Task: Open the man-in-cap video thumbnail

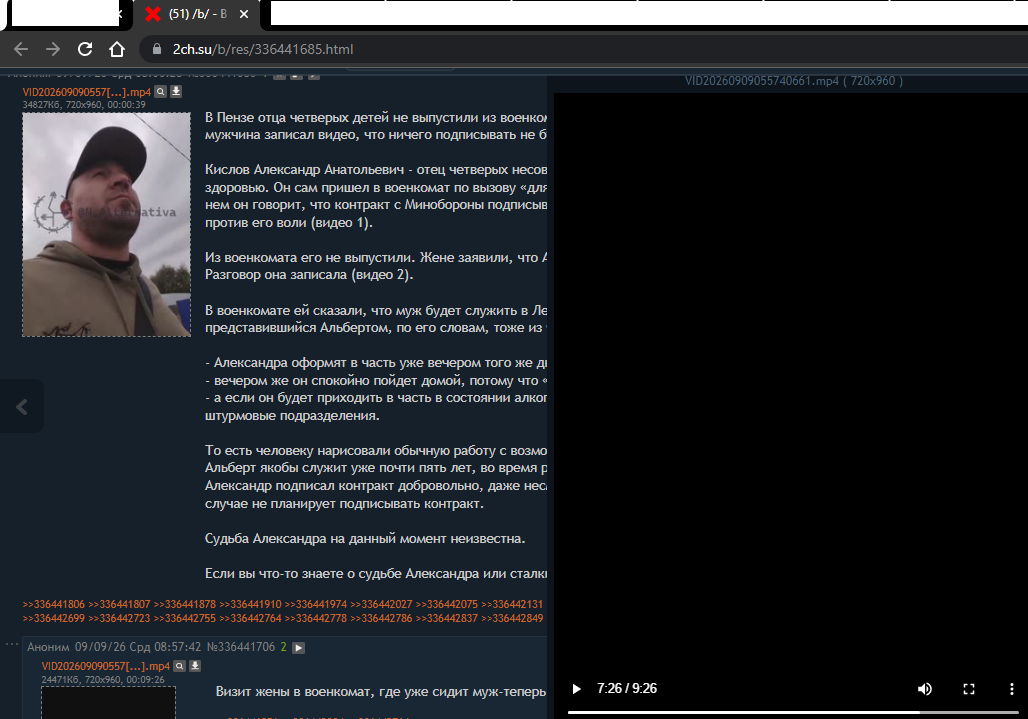Action: [x=106, y=225]
